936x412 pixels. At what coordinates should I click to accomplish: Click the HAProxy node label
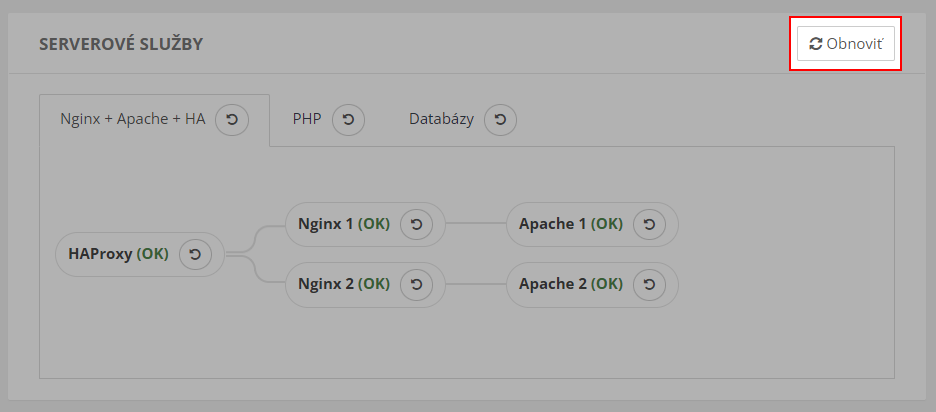(x=100, y=255)
